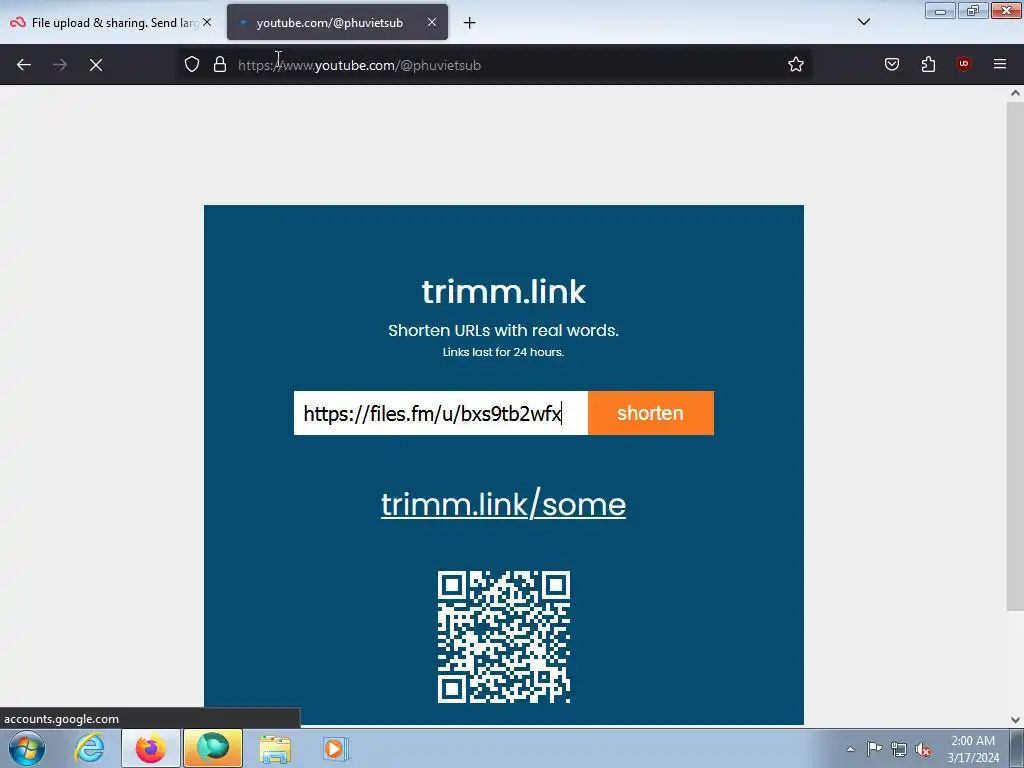Open a new tab with the plus button
The height and width of the screenshot is (768, 1024).
point(470,23)
